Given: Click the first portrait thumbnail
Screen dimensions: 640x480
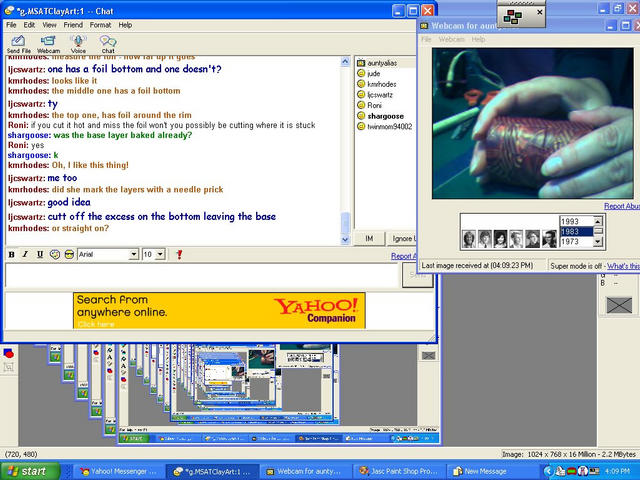Looking at the screenshot, I should (469, 239).
